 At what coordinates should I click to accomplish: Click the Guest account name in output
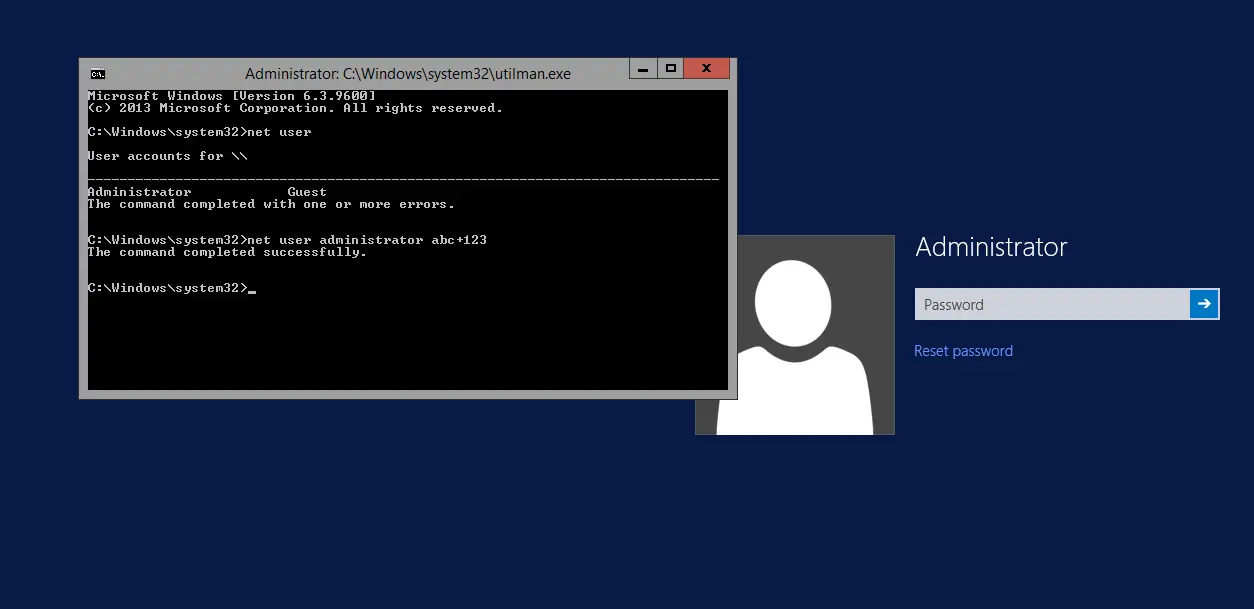pos(307,192)
